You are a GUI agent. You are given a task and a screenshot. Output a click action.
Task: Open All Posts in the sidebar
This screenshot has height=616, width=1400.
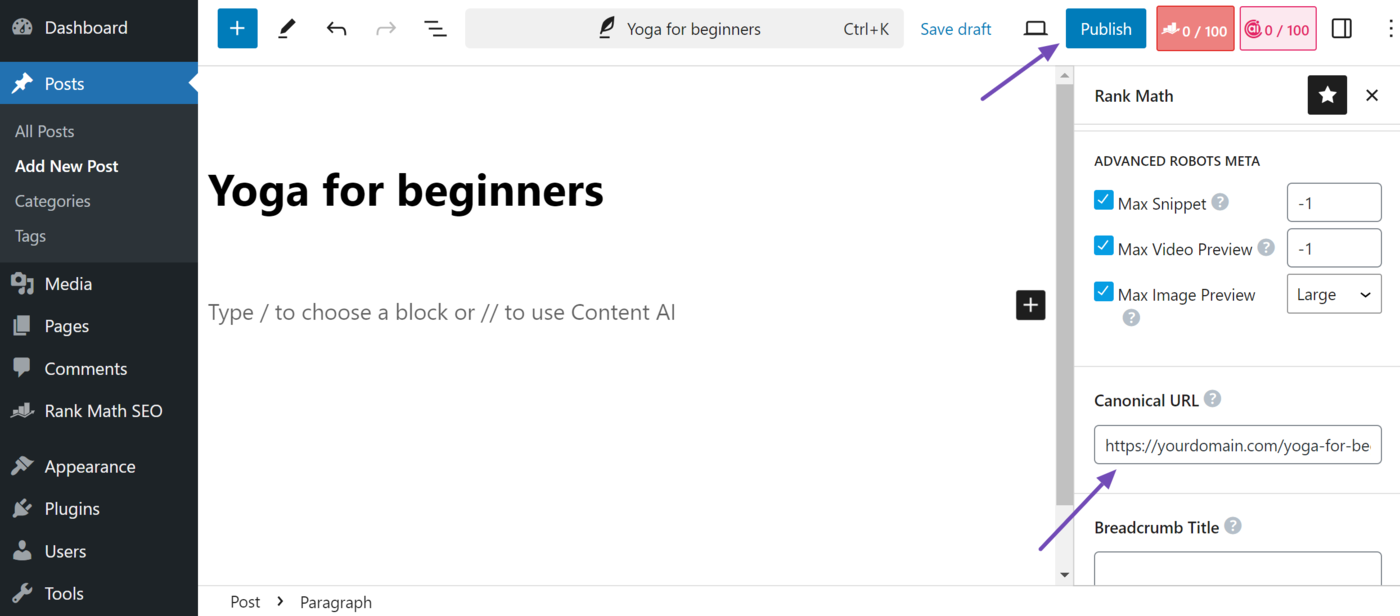[x=44, y=131]
